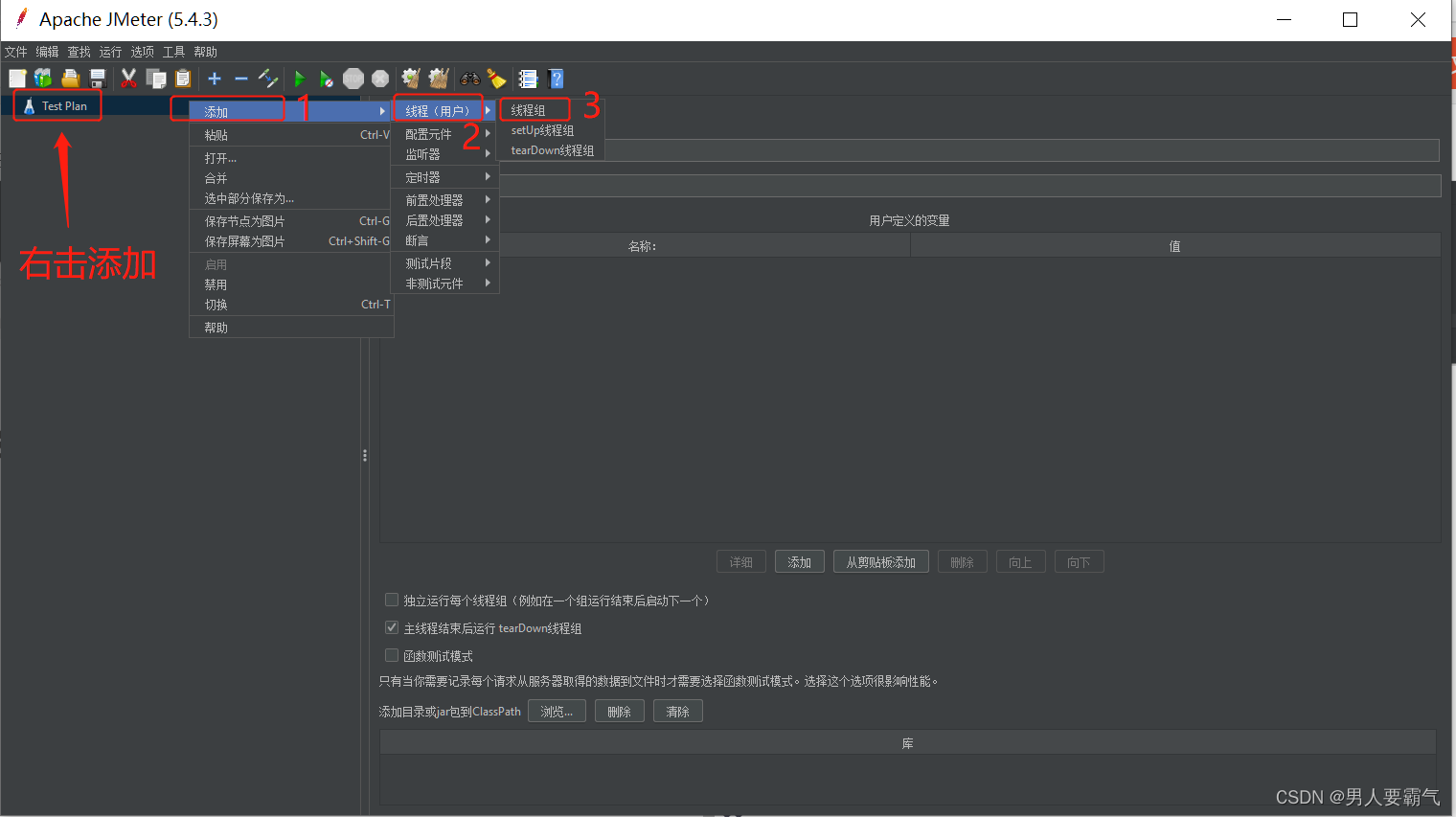Expand the 断言 submenu

point(444,240)
